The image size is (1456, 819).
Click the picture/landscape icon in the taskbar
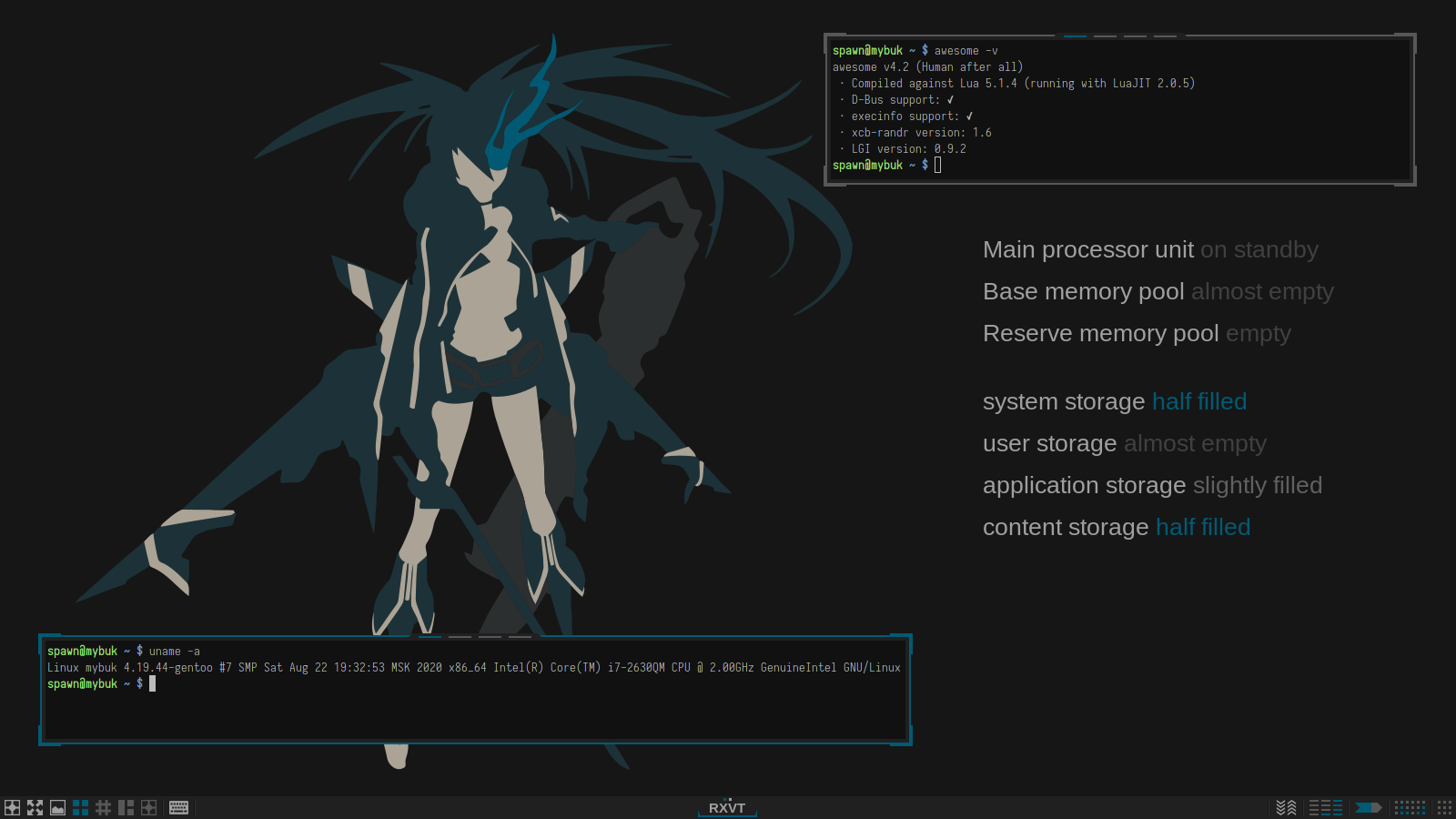point(57,807)
